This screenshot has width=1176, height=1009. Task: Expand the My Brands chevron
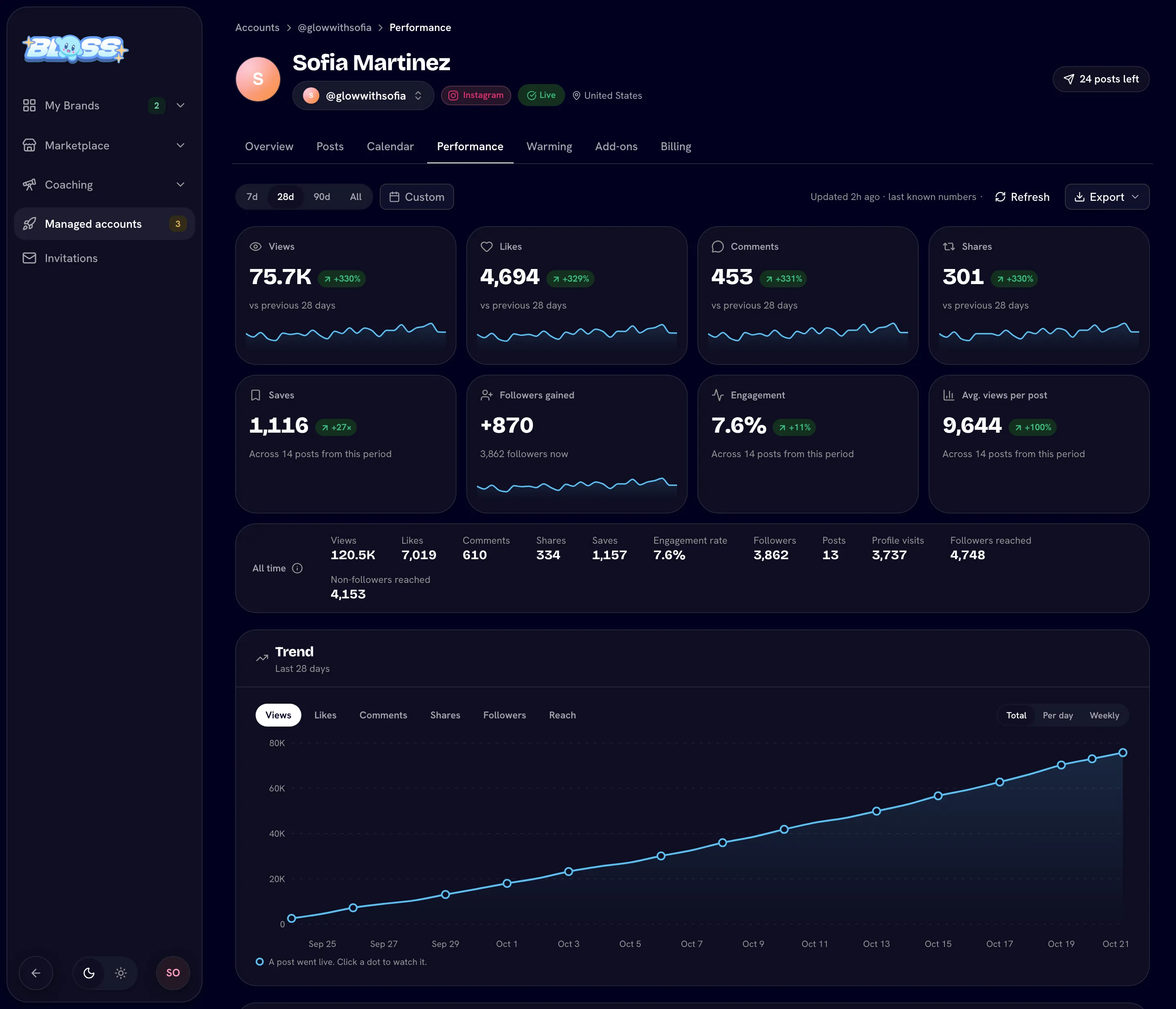pos(180,106)
